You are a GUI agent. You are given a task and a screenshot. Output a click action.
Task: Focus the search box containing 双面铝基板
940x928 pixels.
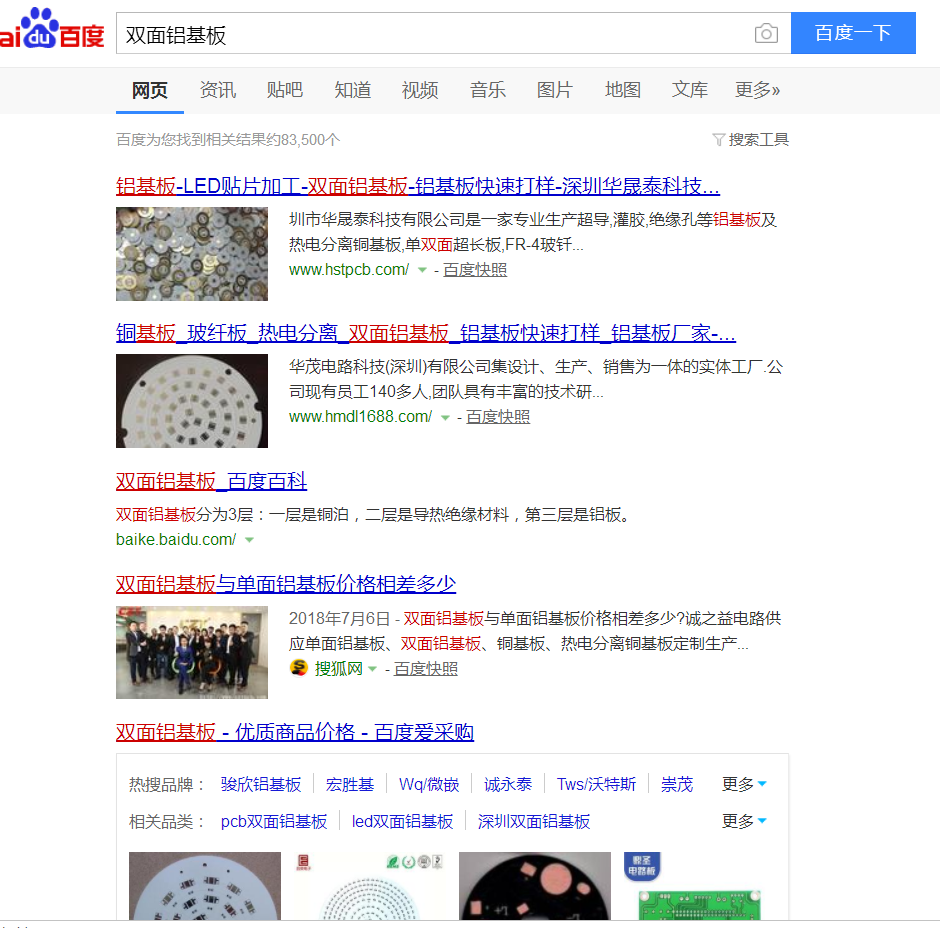453,33
